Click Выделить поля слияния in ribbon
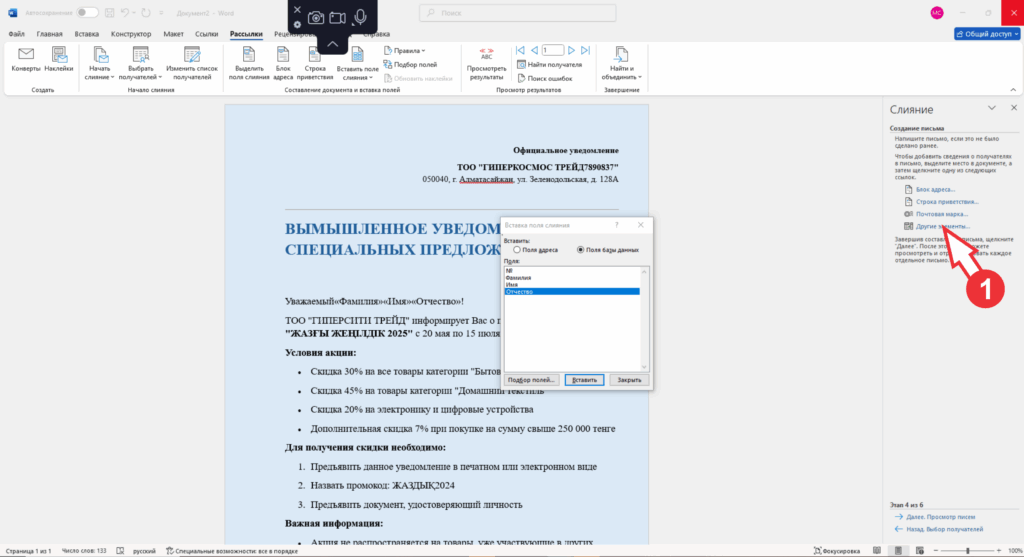Viewport: 1024px width, 557px height. [249, 63]
